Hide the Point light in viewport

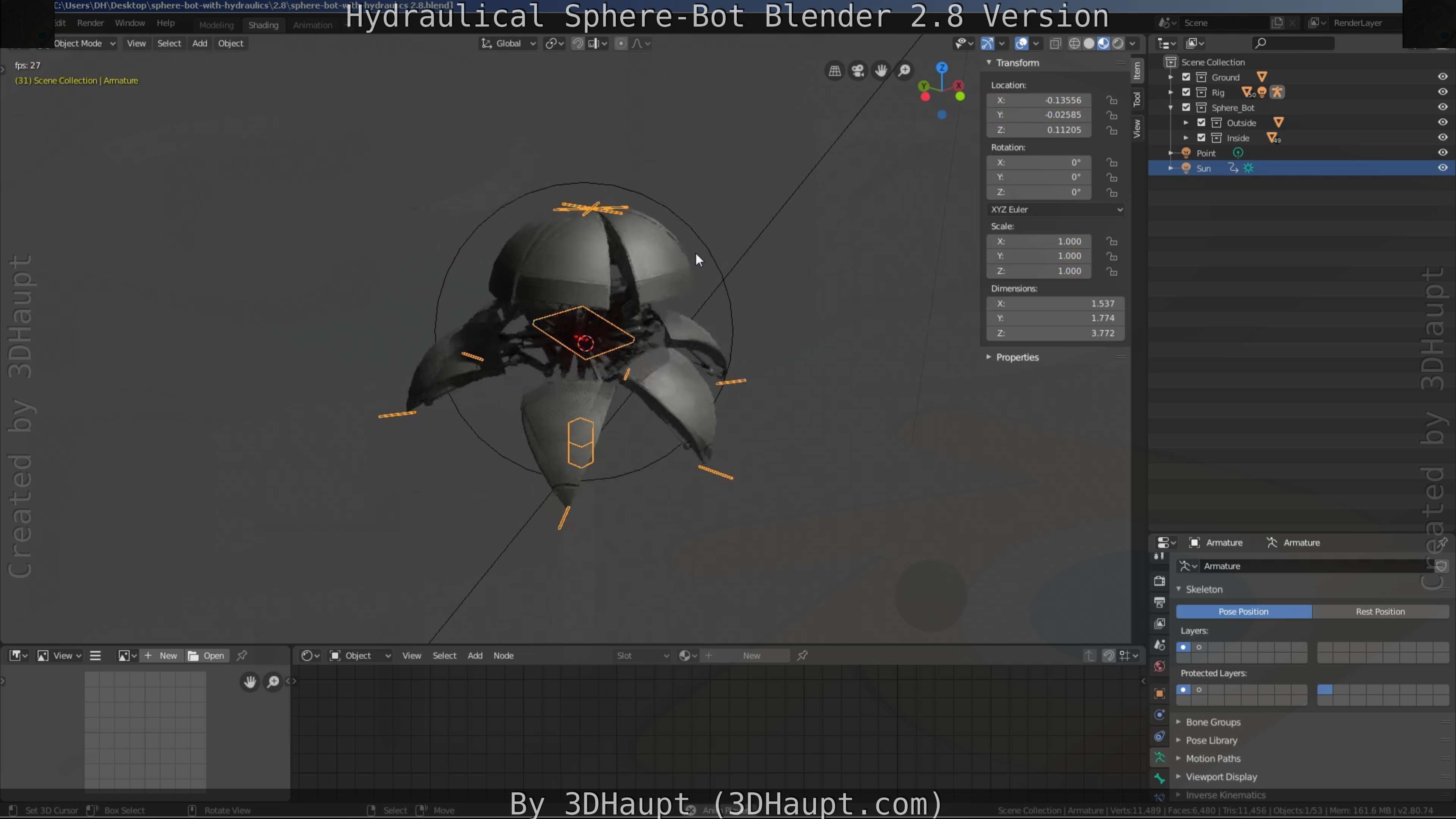click(x=1442, y=152)
